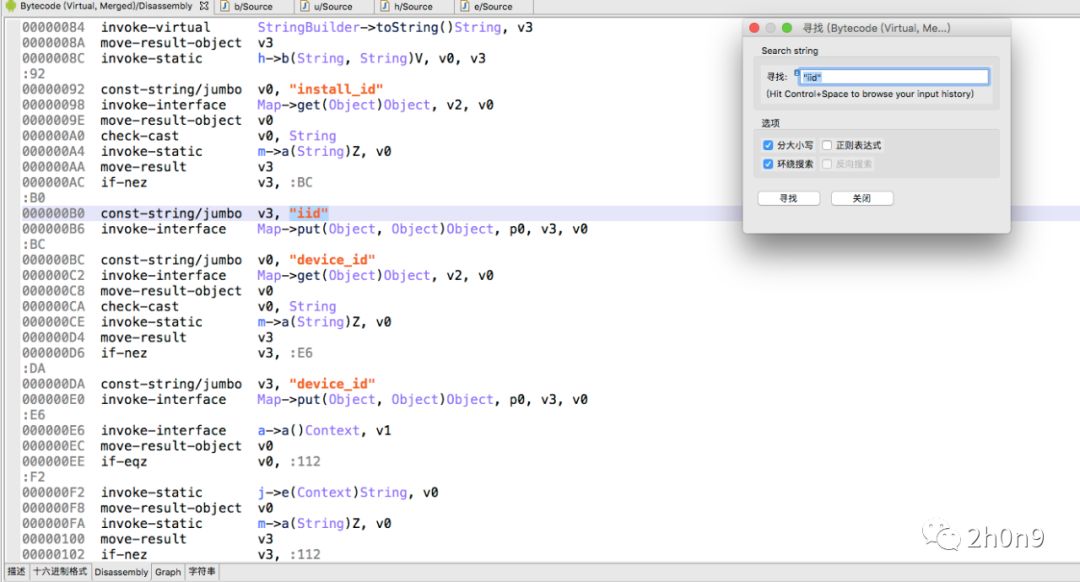Click the 关闭 close button in dialog
This screenshot has height=582, width=1080.
[x=862, y=198]
